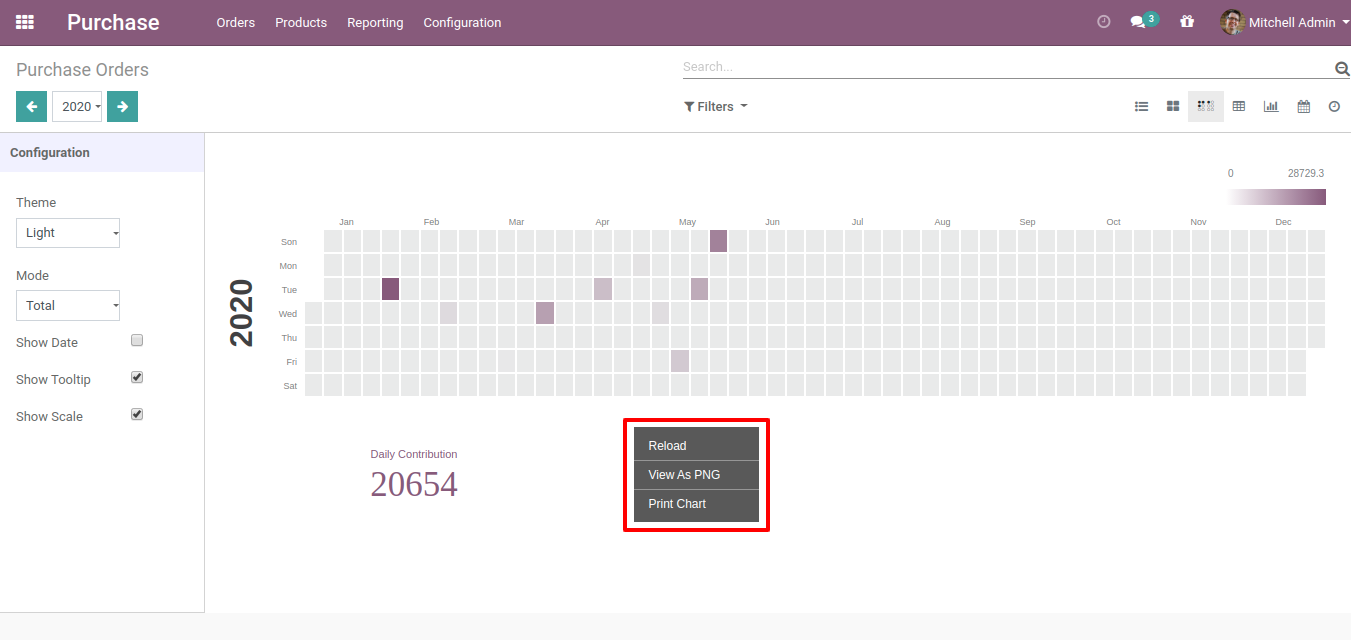Viewport: 1351px width, 640px height.
Task: Switch to kanban view icon
Action: click(1173, 106)
